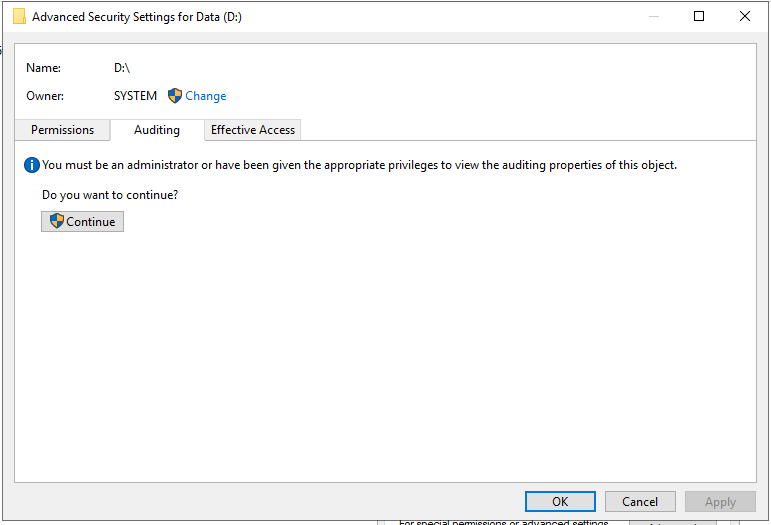Viewport: 771px width, 525px height.
Task: Click the folder icon in the title bar
Action: pos(19,16)
